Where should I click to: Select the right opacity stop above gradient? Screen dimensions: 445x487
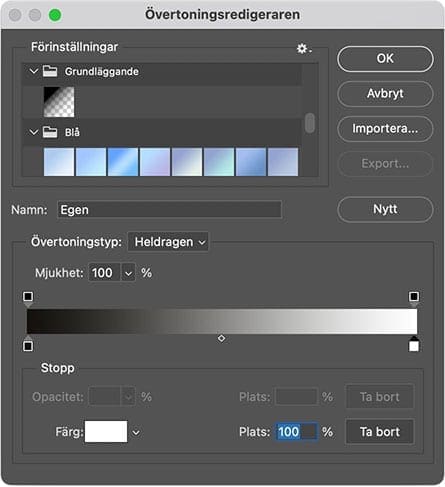[414, 297]
